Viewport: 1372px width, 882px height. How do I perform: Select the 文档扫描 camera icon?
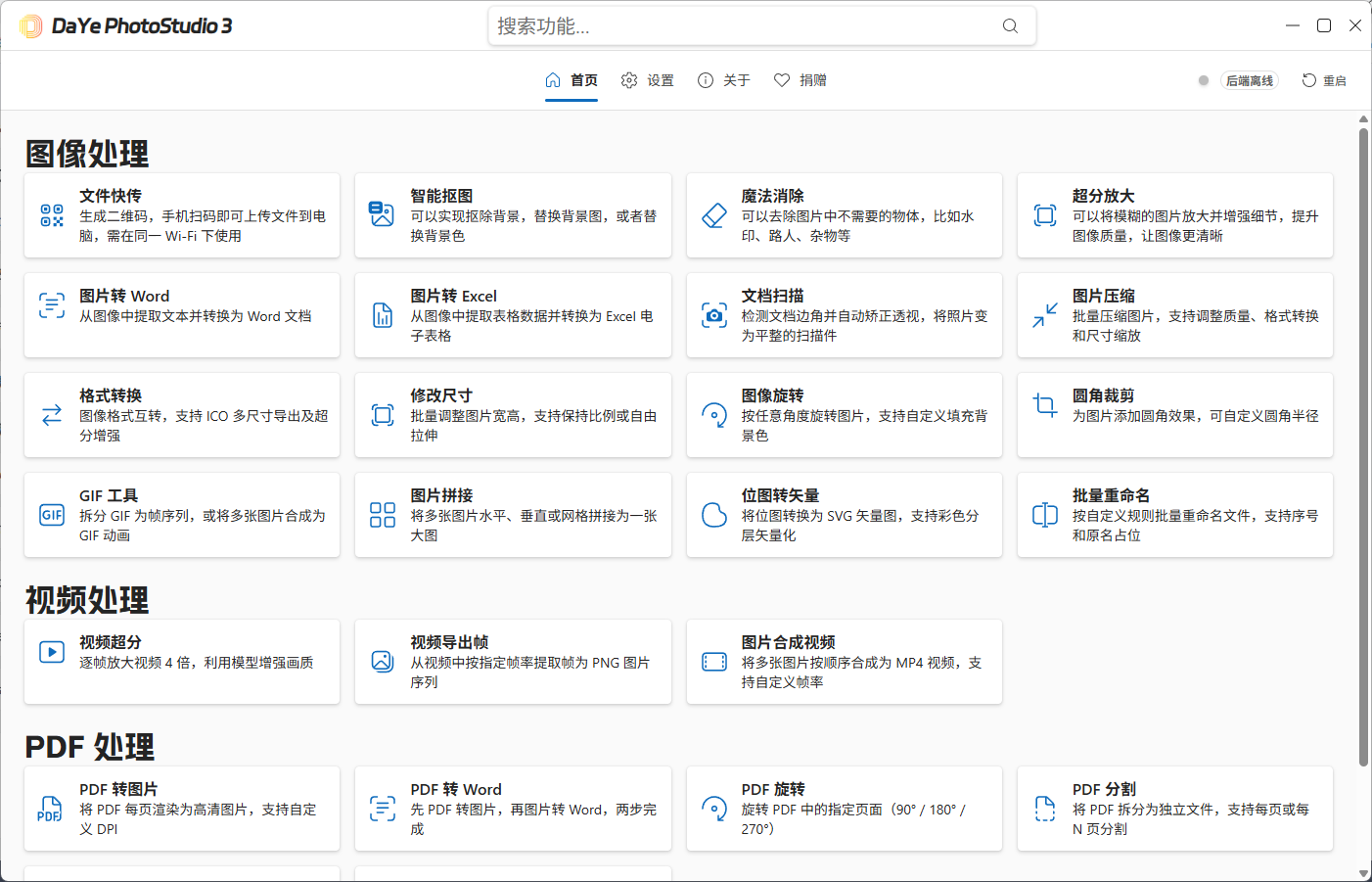[714, 315]
